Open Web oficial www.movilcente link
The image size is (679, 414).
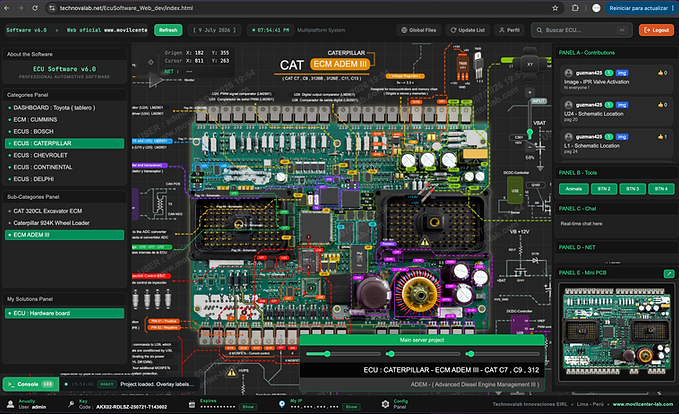[107, 30]
